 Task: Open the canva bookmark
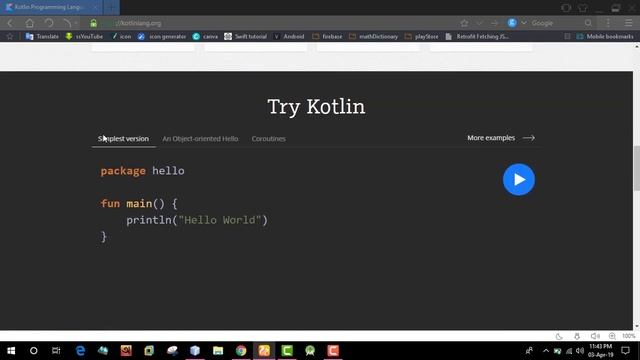pos(205,36)
